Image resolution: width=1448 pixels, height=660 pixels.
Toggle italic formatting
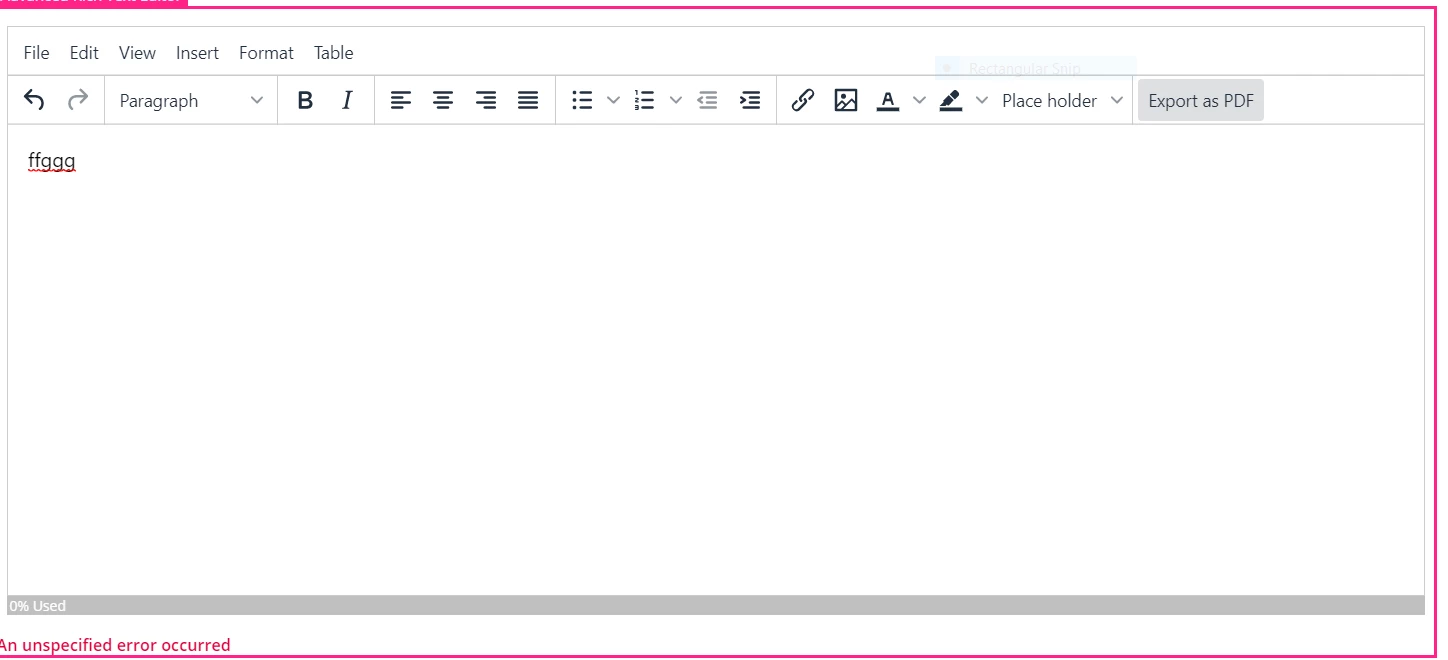[x=347, y=100]
